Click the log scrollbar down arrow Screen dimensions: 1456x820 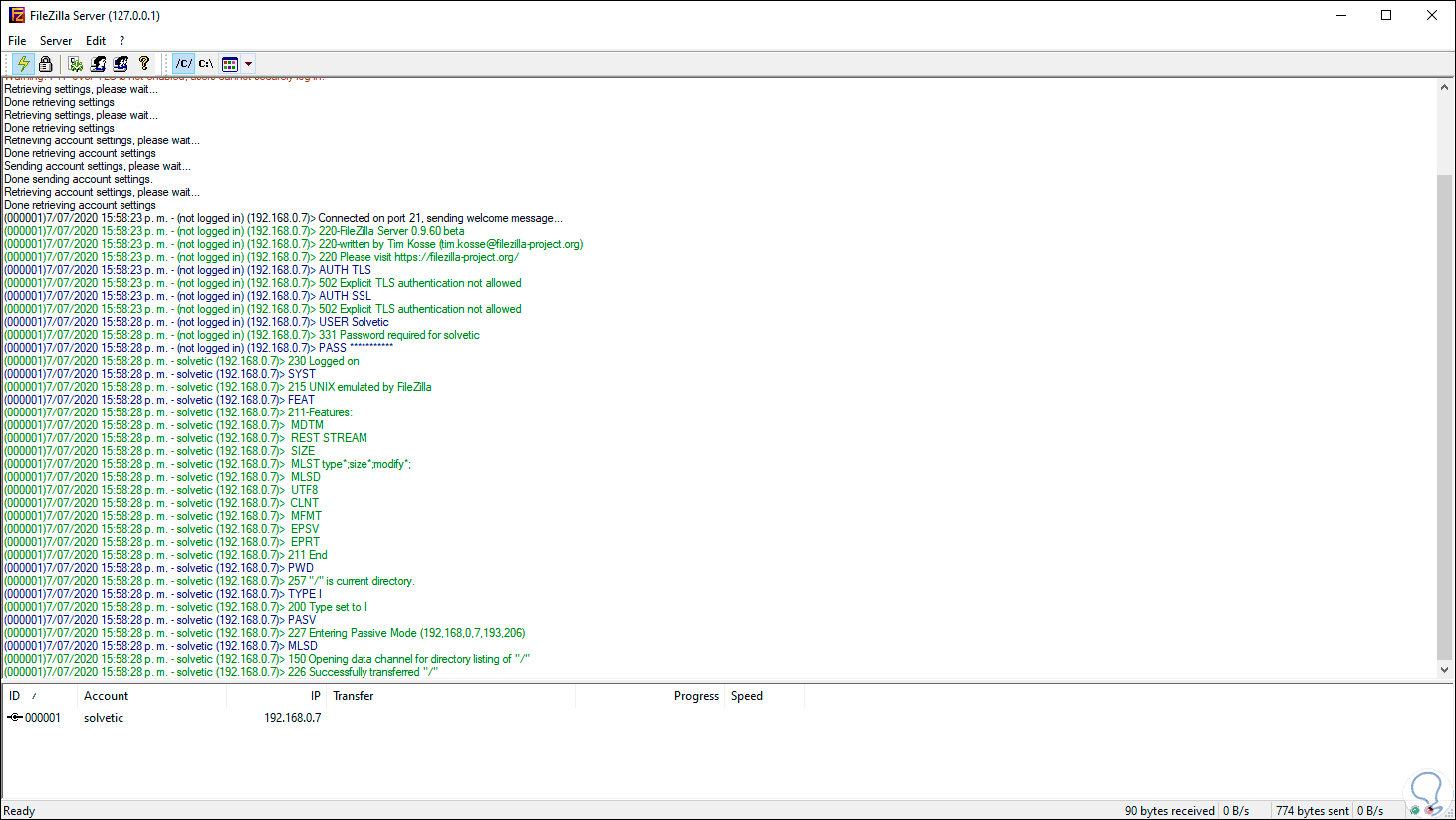[1445, 670]
